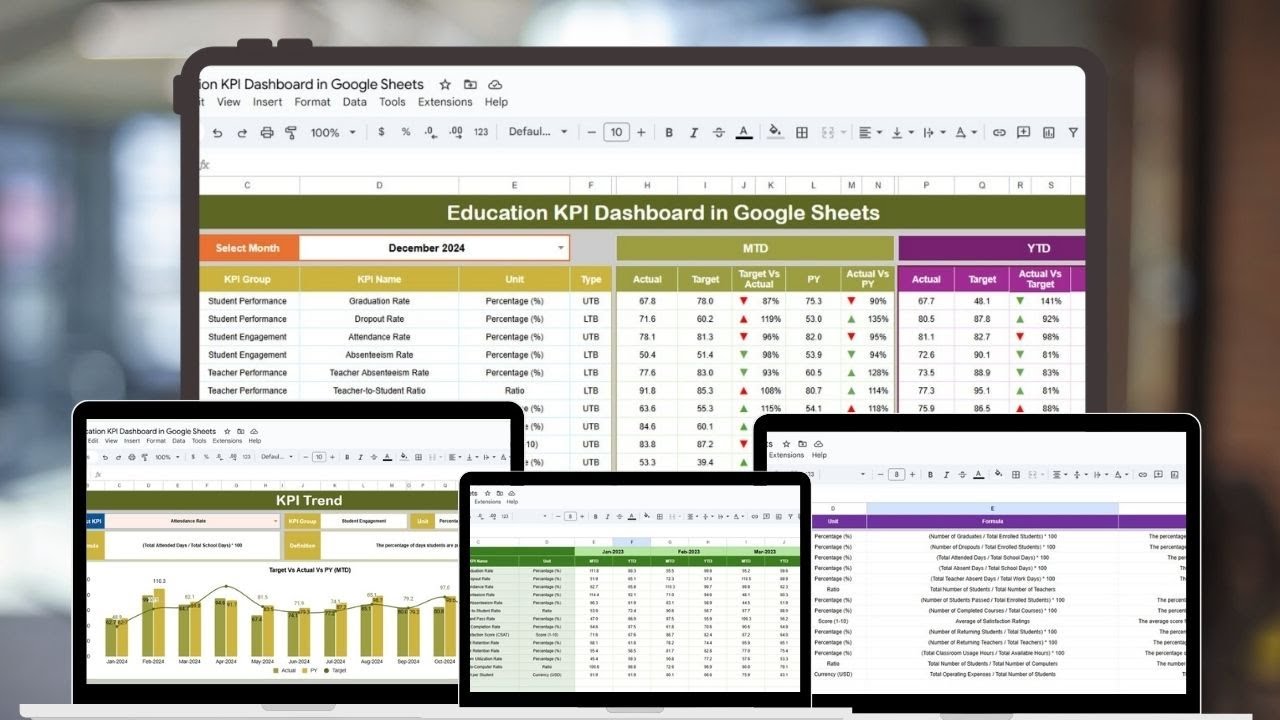Click the Move folder icon in KPI Trend window
The image size is (1280, 720).
[x=240, y=431]
